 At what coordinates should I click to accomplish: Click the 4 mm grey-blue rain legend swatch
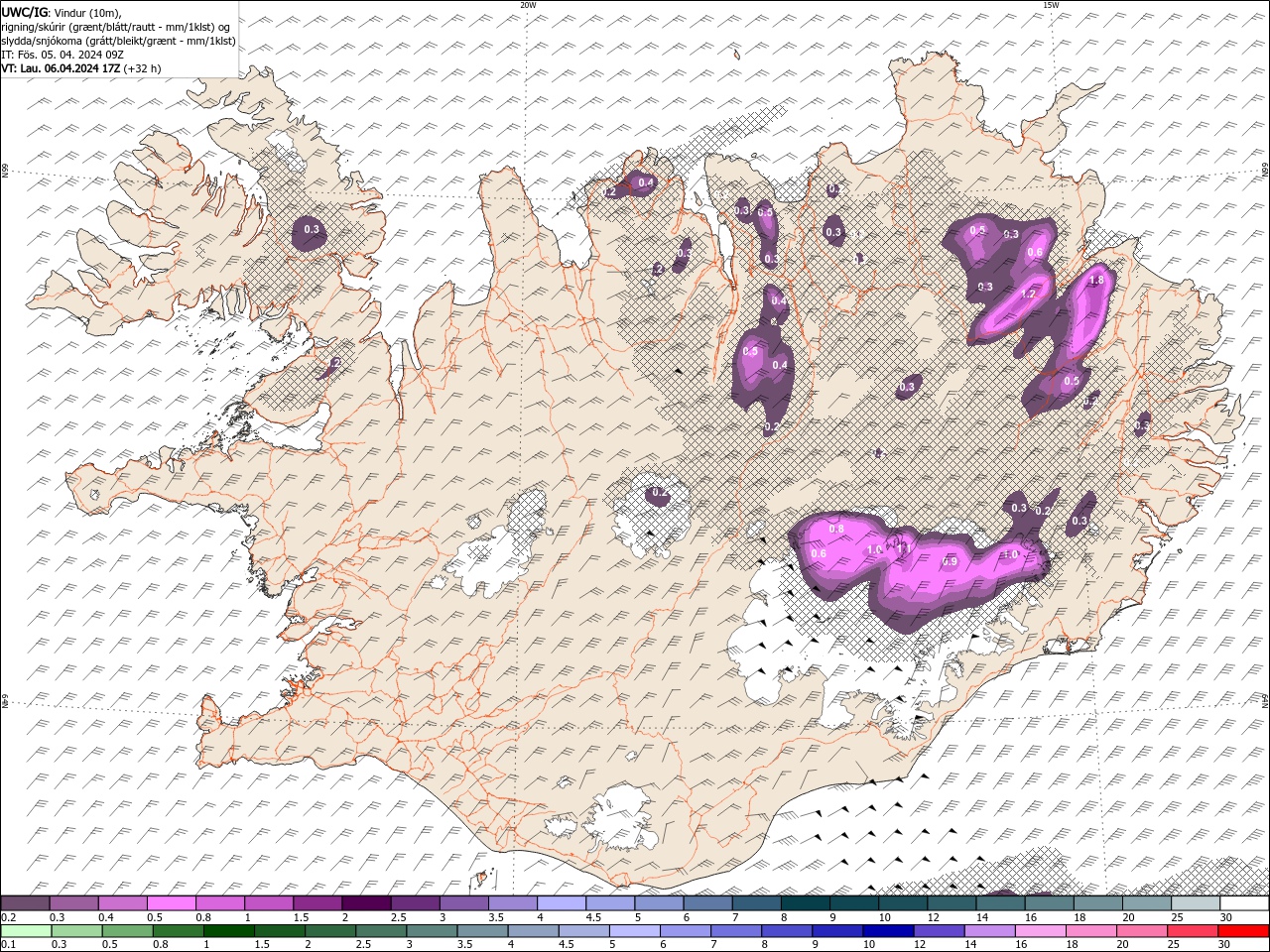click(x=533, y=931)
